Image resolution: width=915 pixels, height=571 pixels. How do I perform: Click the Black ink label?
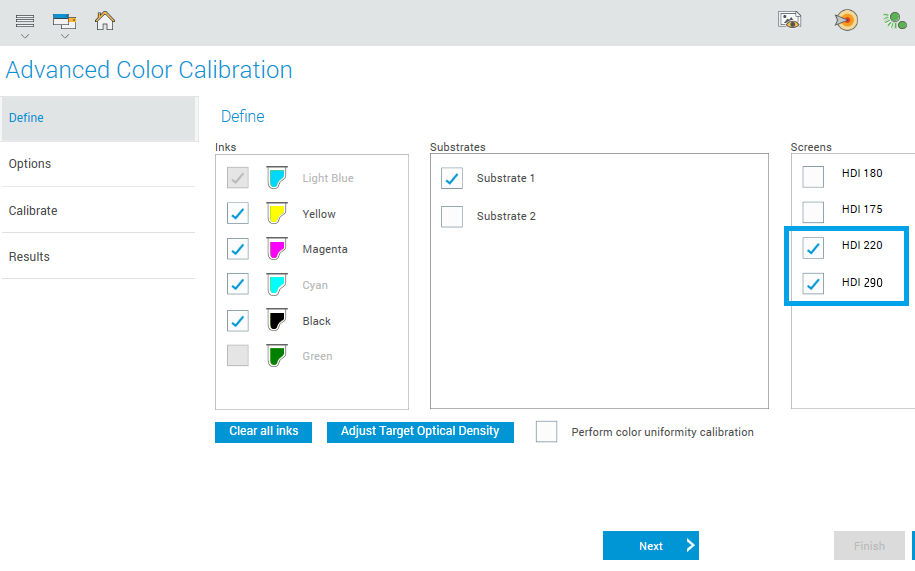point(316,321)
